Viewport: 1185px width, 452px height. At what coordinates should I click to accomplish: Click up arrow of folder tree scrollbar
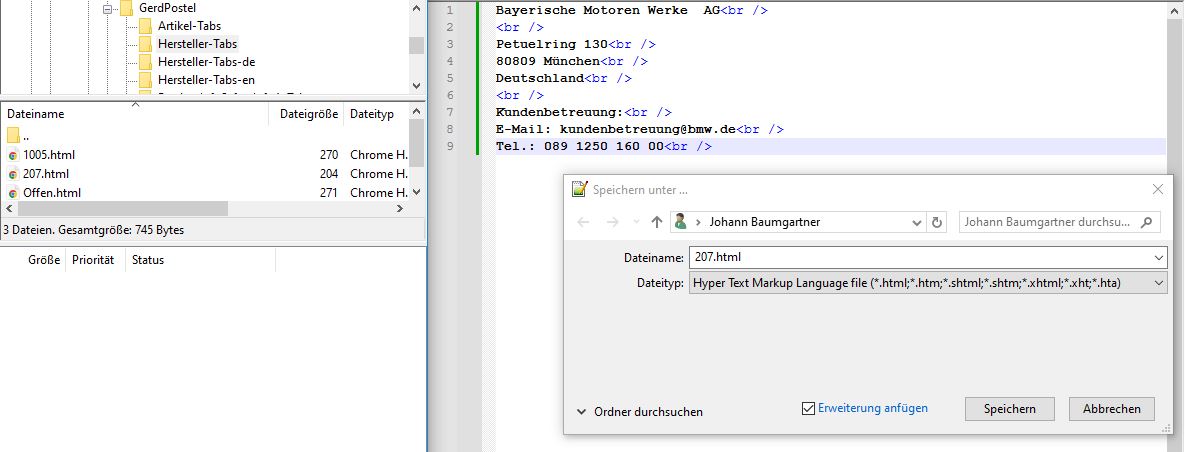(416, 8)
